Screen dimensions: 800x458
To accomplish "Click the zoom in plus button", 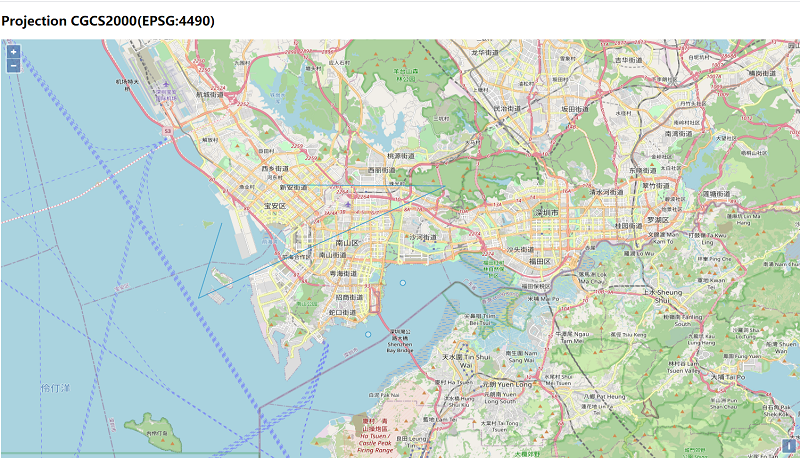I will [x=13, y=52].
